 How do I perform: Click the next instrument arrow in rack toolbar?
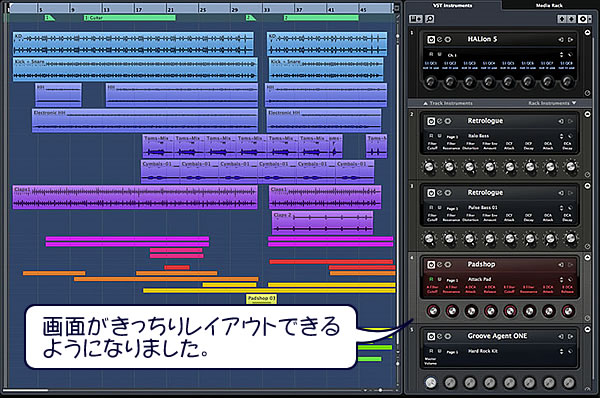coord(571,19)
